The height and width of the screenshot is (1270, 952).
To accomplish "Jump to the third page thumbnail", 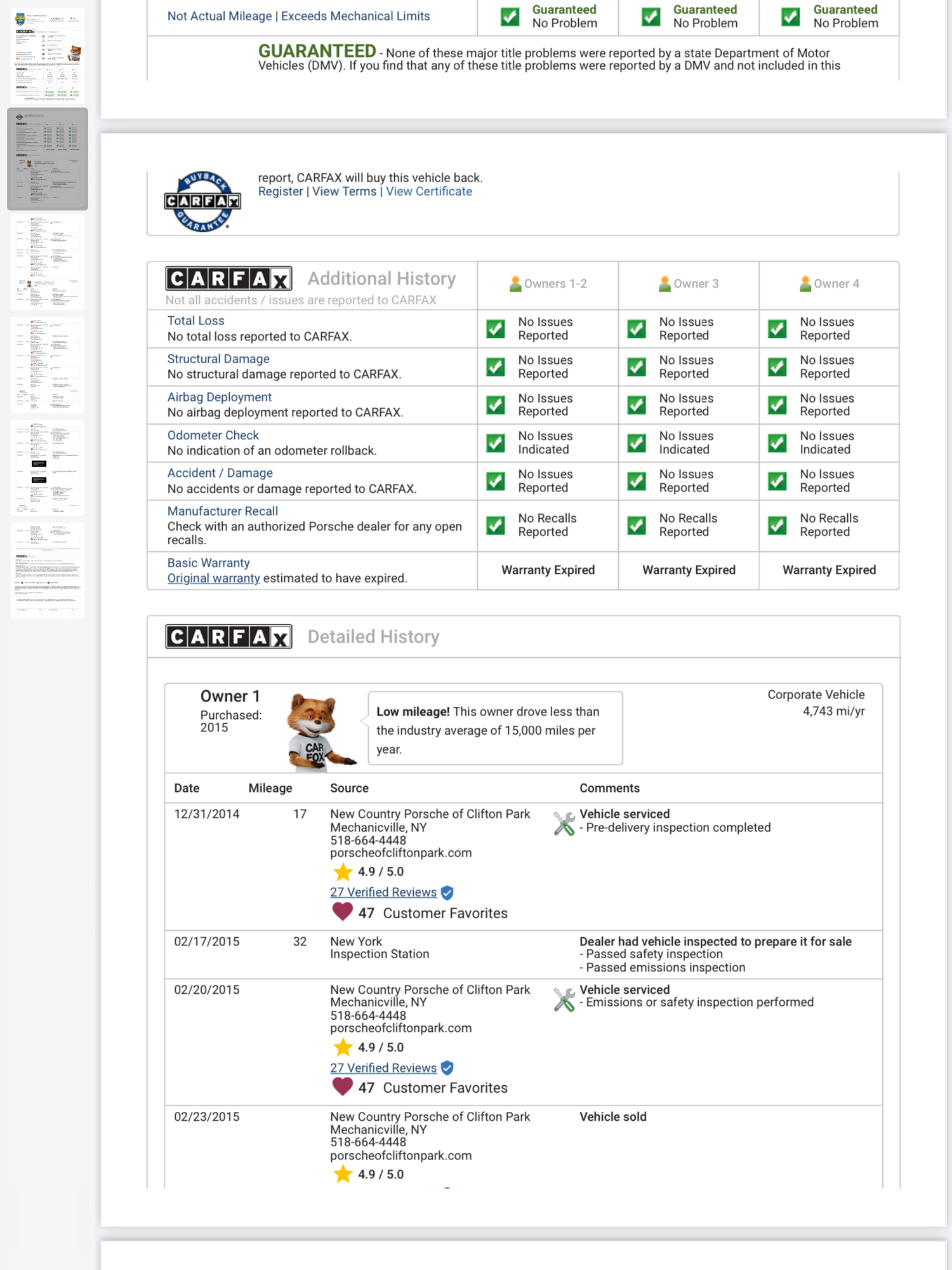I will [48, 262].
